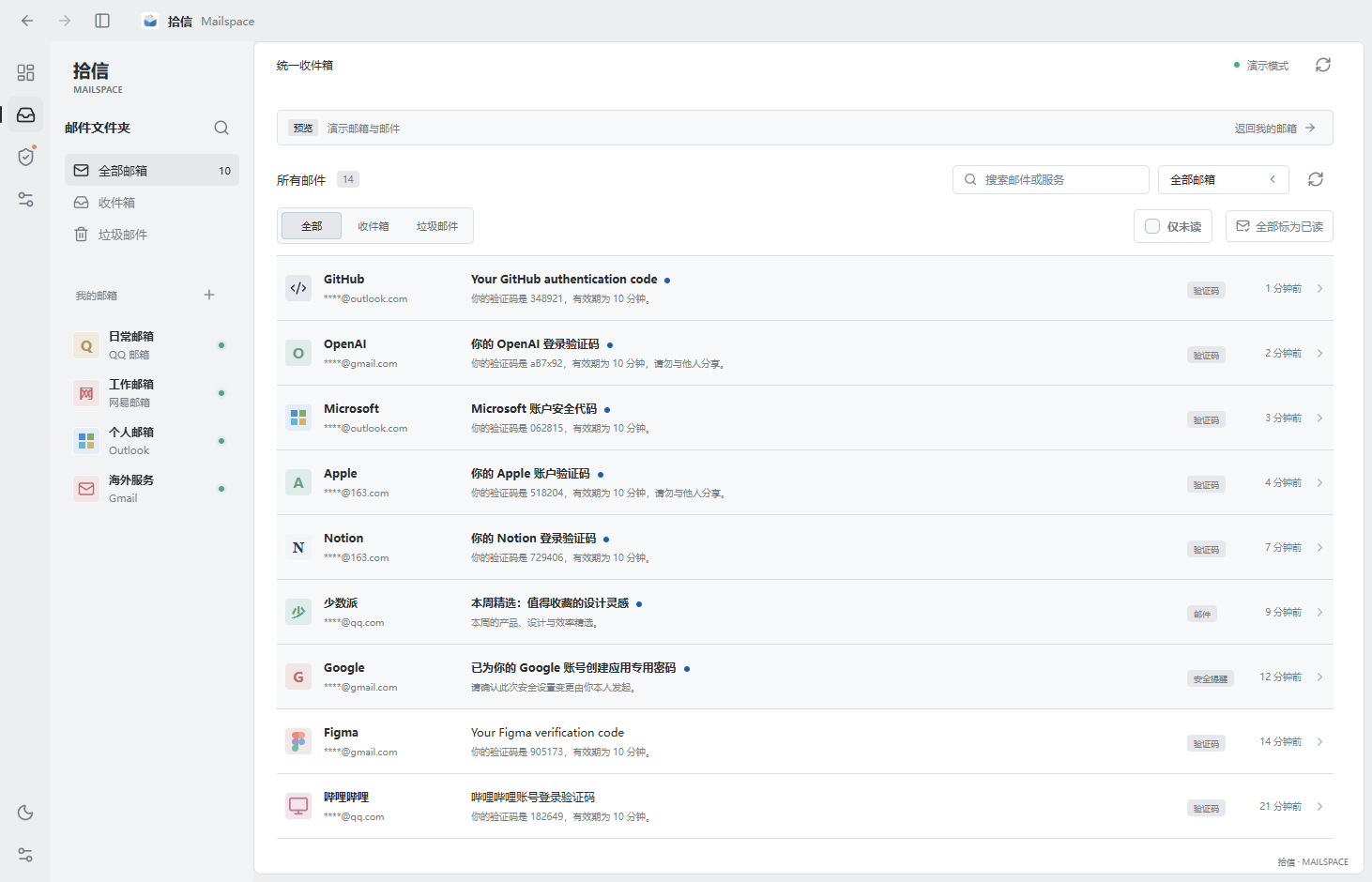This screenshot has height=882, width=1372.
Task: Switch to the 全部 tab
Action: click(x=312, y=226)
